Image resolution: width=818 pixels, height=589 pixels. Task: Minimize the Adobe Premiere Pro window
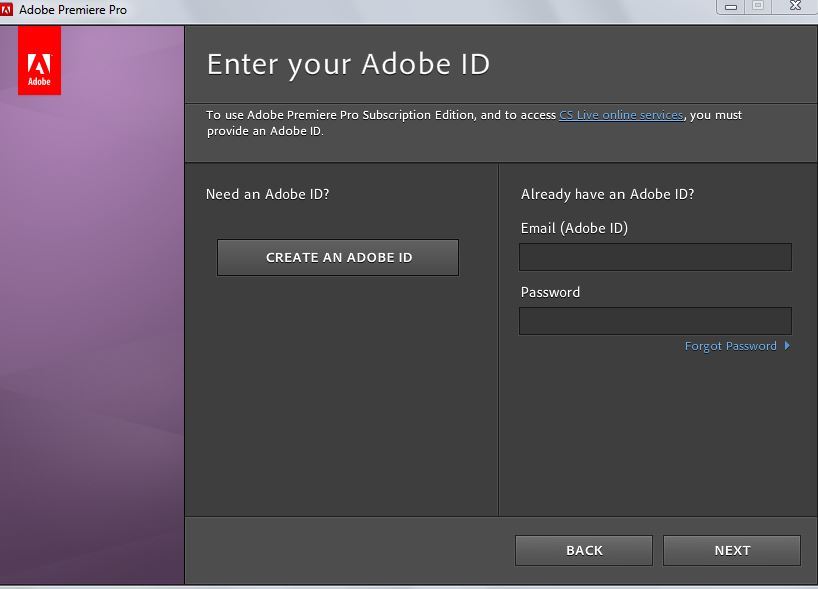pos(731,6)
